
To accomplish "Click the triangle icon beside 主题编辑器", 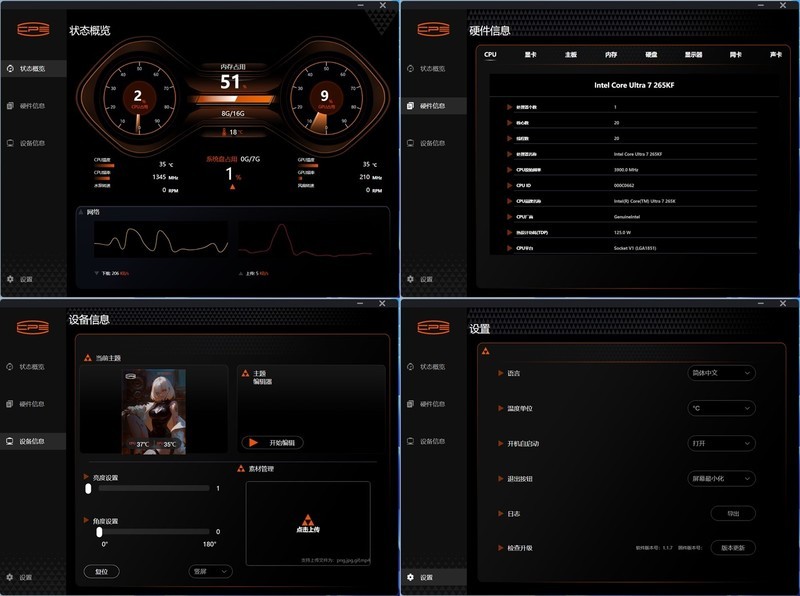I will (245, 373).
